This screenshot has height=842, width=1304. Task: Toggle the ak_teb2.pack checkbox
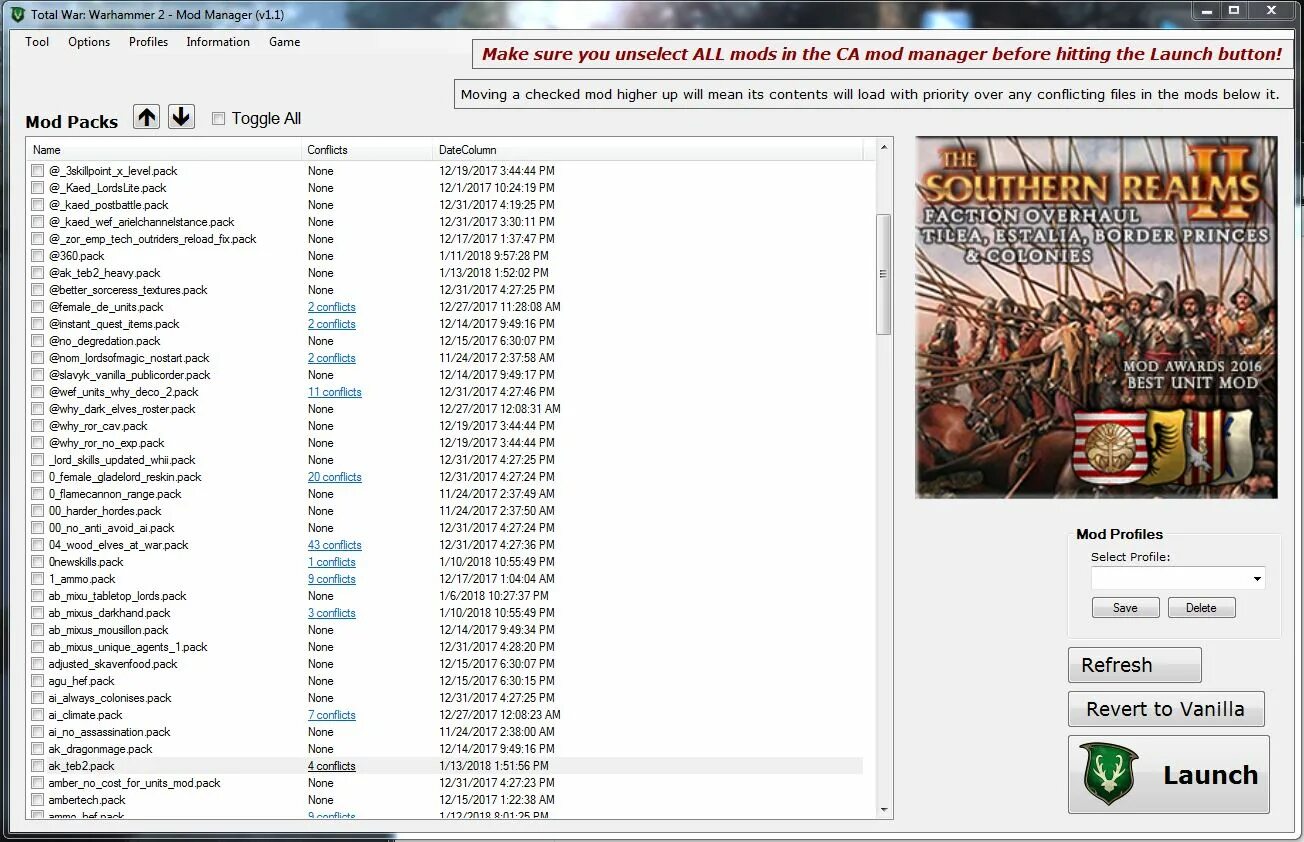click(x=37, y=766)
